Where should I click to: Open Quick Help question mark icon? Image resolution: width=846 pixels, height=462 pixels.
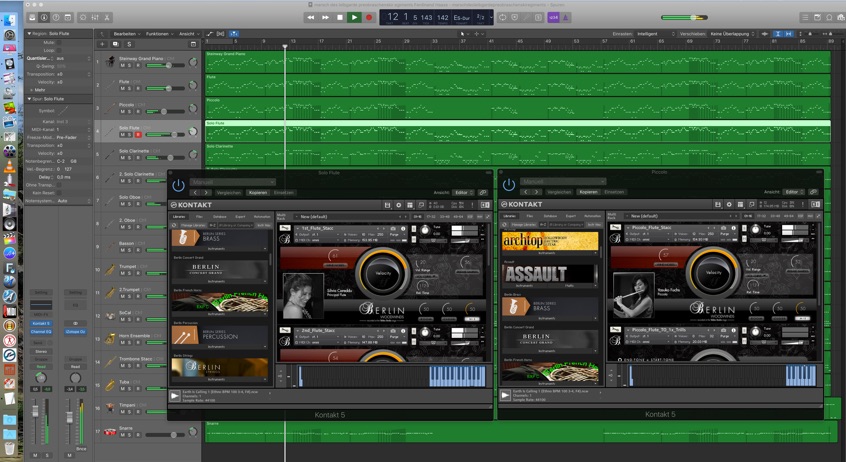(56, 17)
